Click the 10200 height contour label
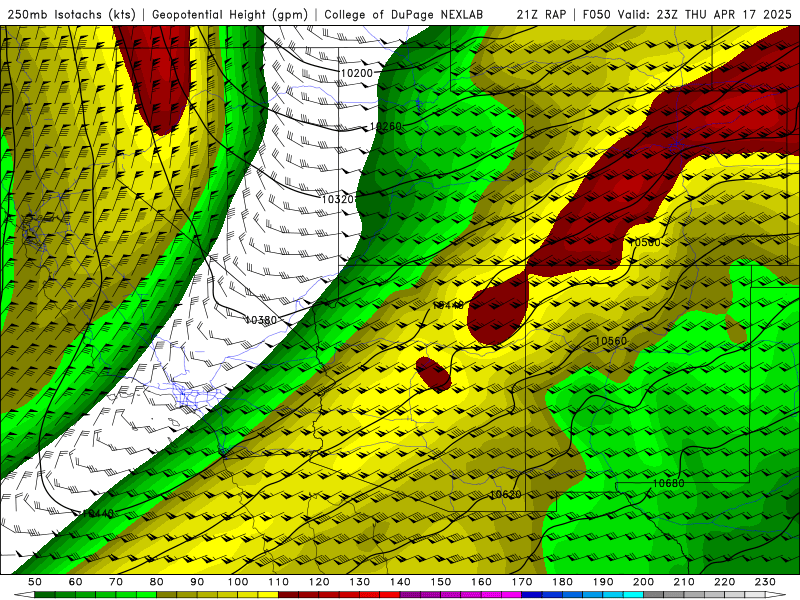Image resolution: width=800 pixels, height=600 pixels. click(357, 73)
